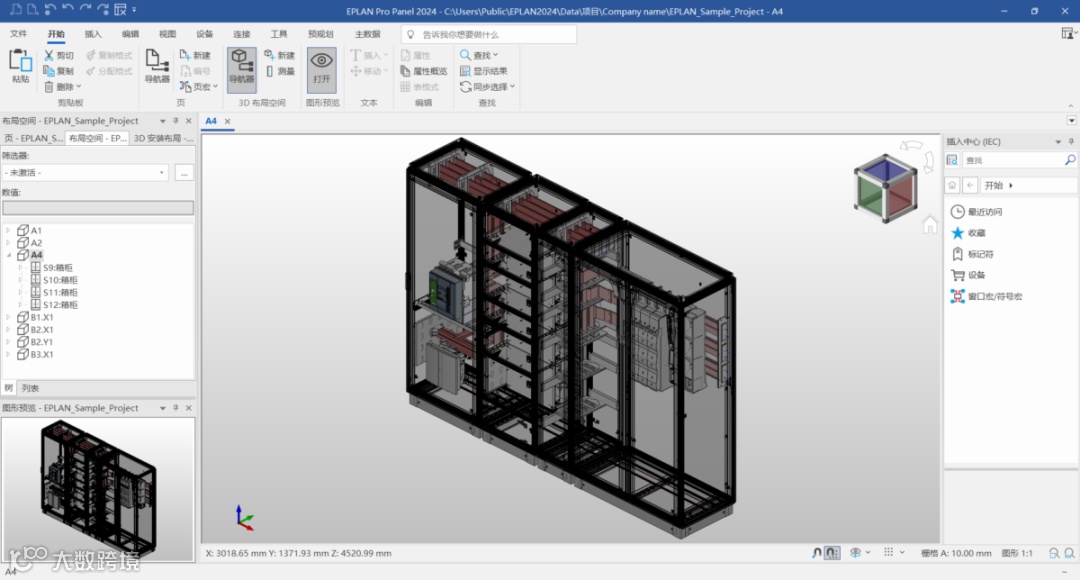Switch to the 列表 list view tab

30,388
